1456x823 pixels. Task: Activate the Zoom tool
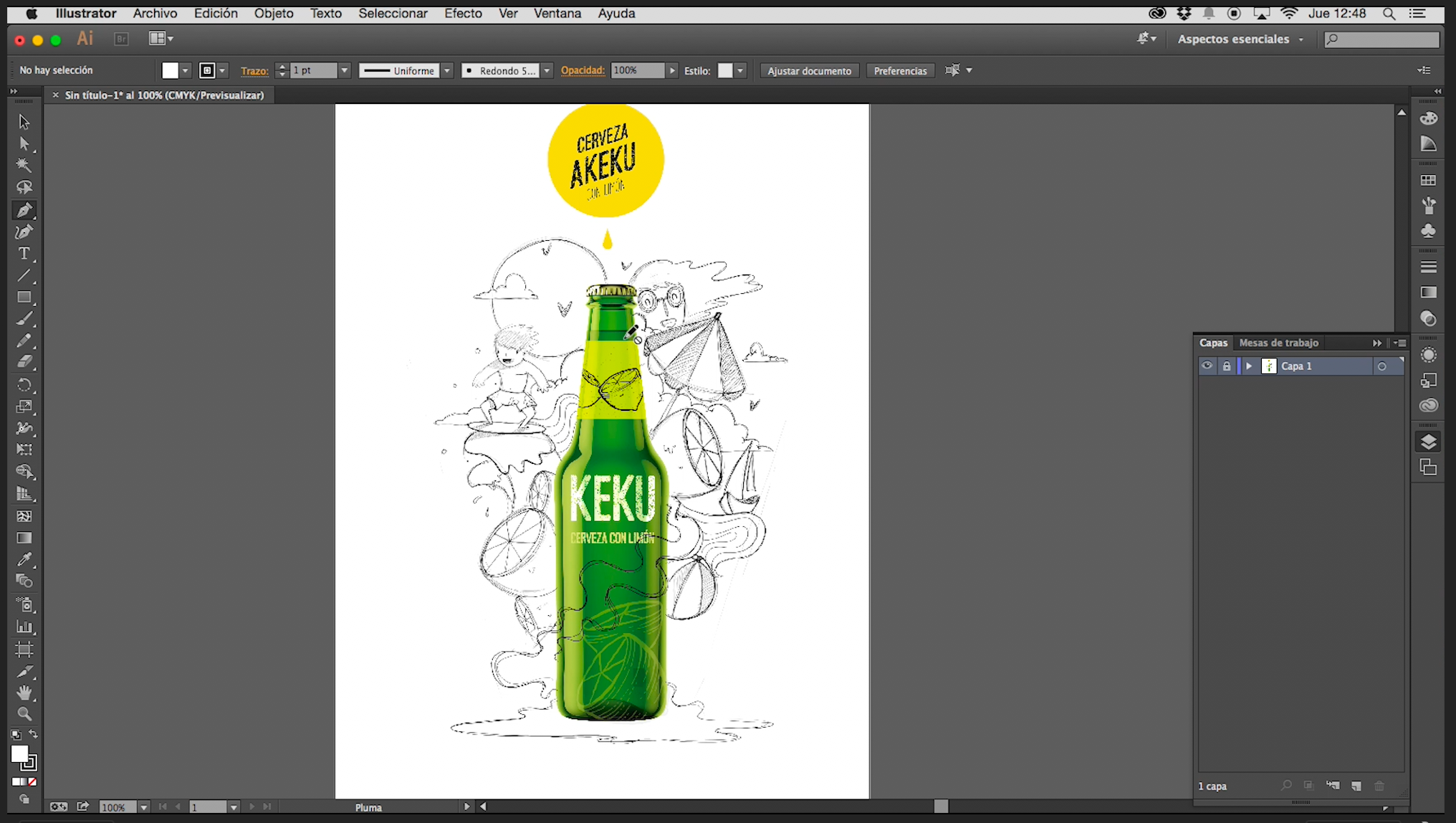coord(24,713)
